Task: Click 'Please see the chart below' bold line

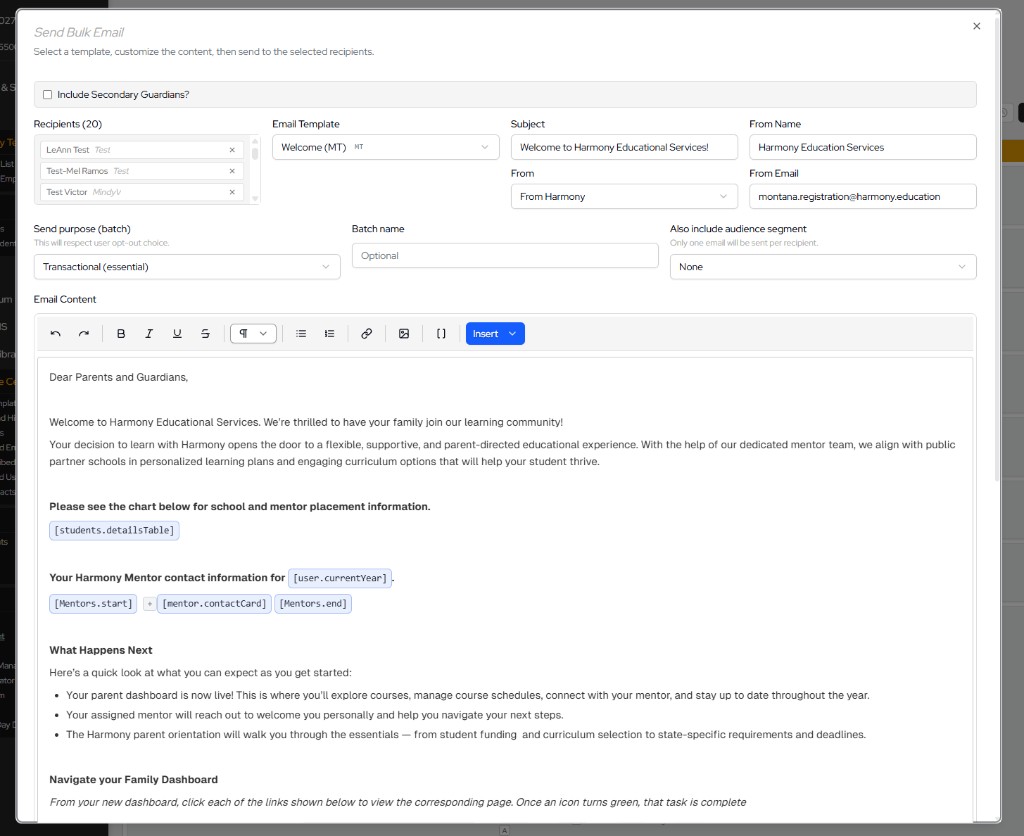Action: (240, 507)
